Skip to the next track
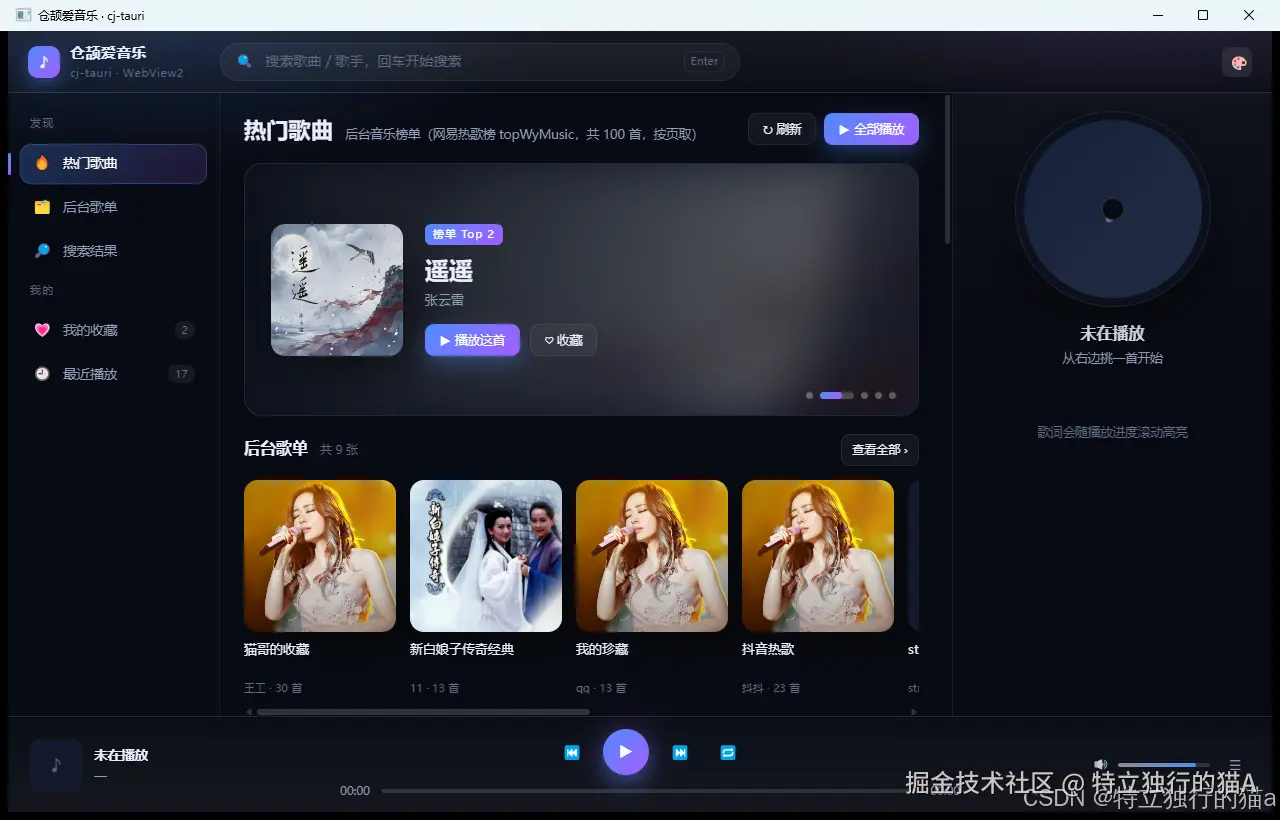 coord(680,752)
